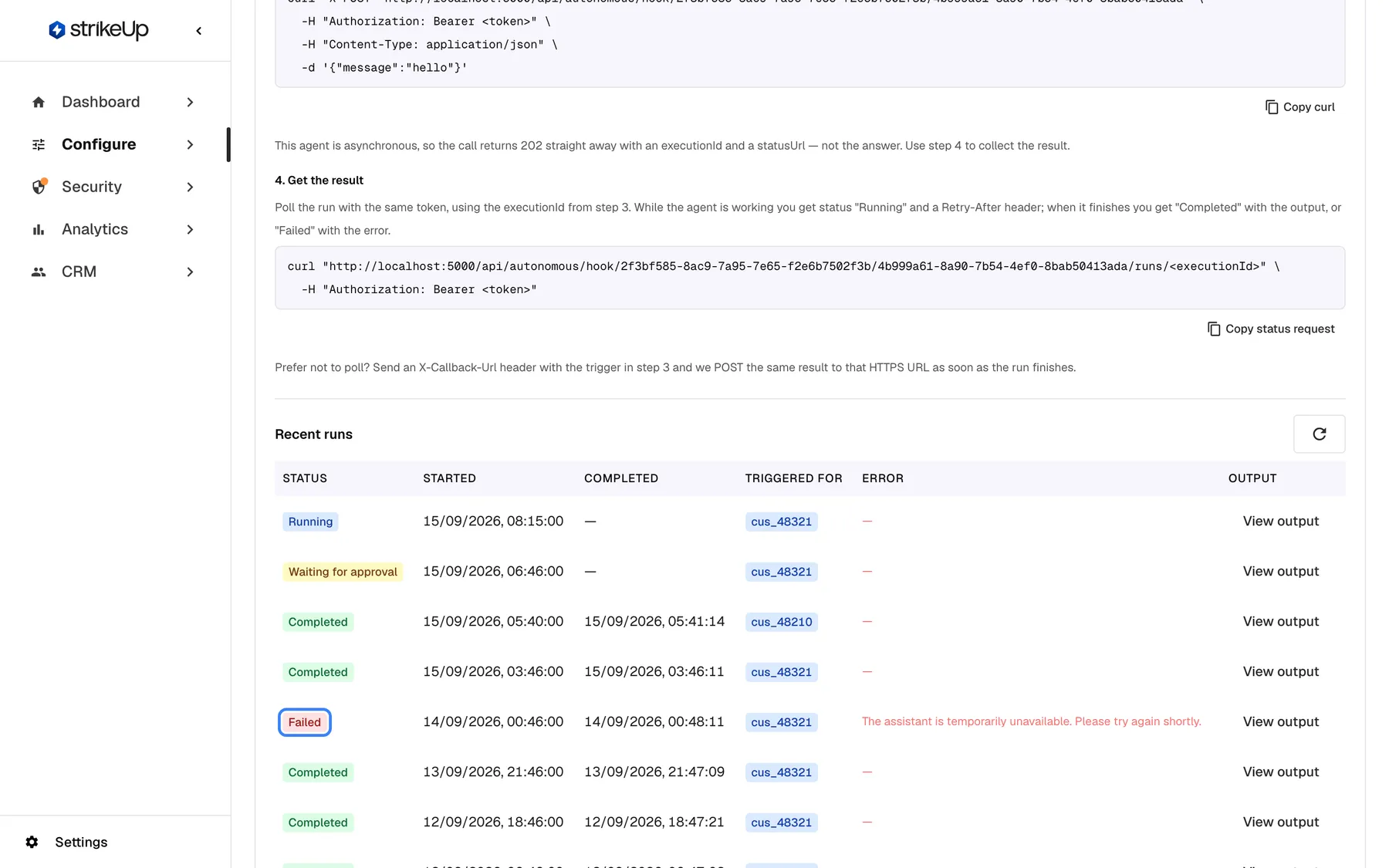This screenshot has height=868, width=1389.
Task: View output for run started 15/09/2026, 03:46:00
Action: click(1281, 672)
